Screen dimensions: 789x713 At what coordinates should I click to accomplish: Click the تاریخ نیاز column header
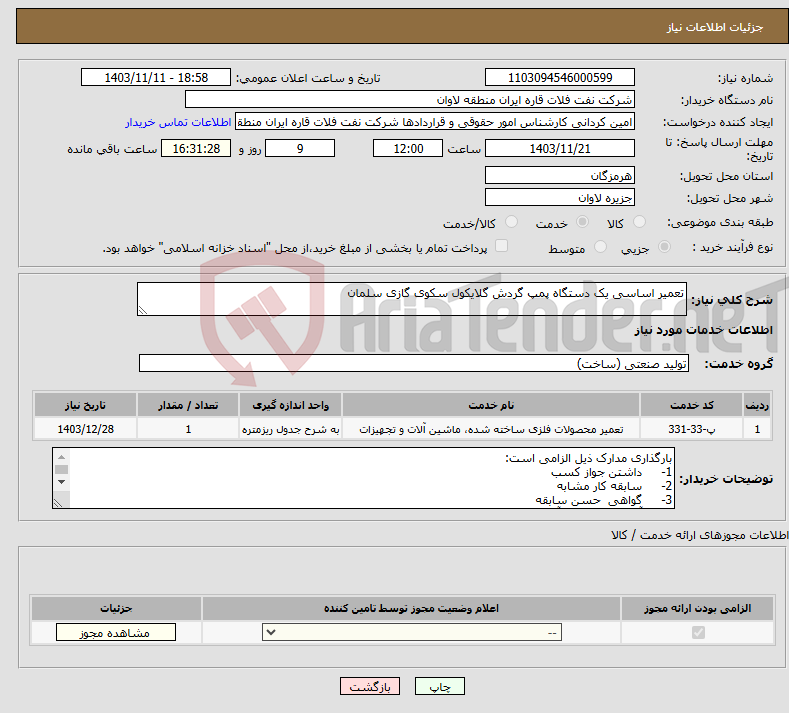coord(86,405)
